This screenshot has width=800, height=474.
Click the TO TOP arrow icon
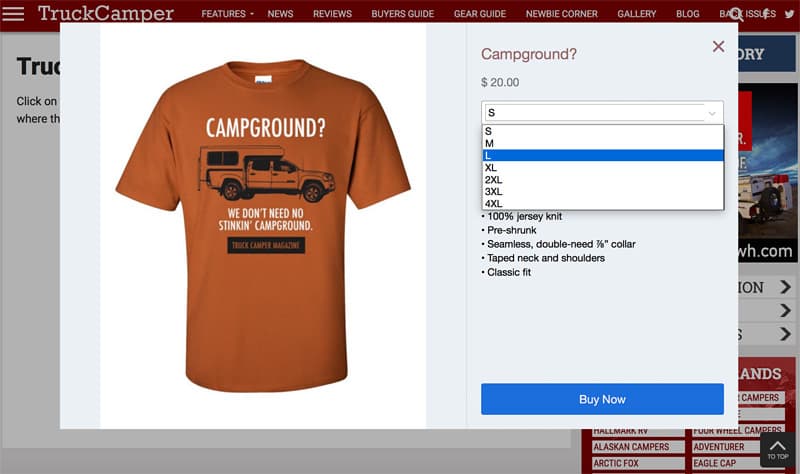click(x=778, y=449)
